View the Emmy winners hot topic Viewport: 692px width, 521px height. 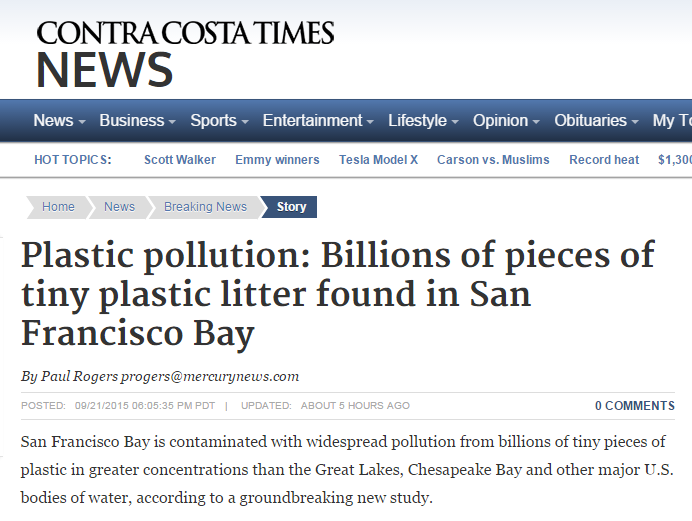pyautogui.click(x=277, y=160)
